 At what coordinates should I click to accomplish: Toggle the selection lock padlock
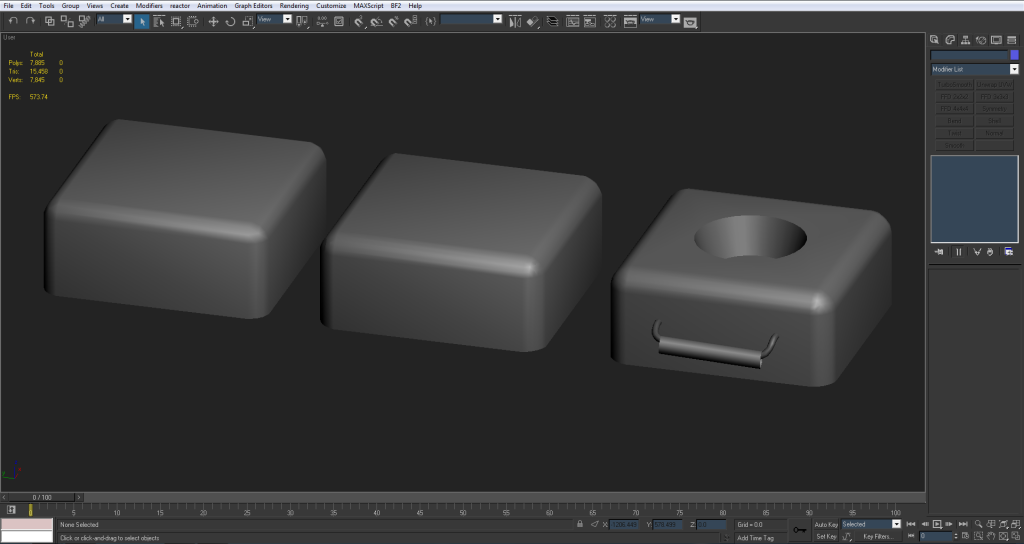point(580,524)
